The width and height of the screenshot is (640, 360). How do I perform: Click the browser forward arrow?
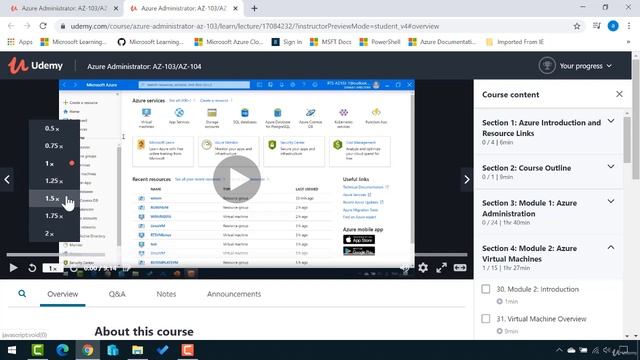(x=27, y=26)
